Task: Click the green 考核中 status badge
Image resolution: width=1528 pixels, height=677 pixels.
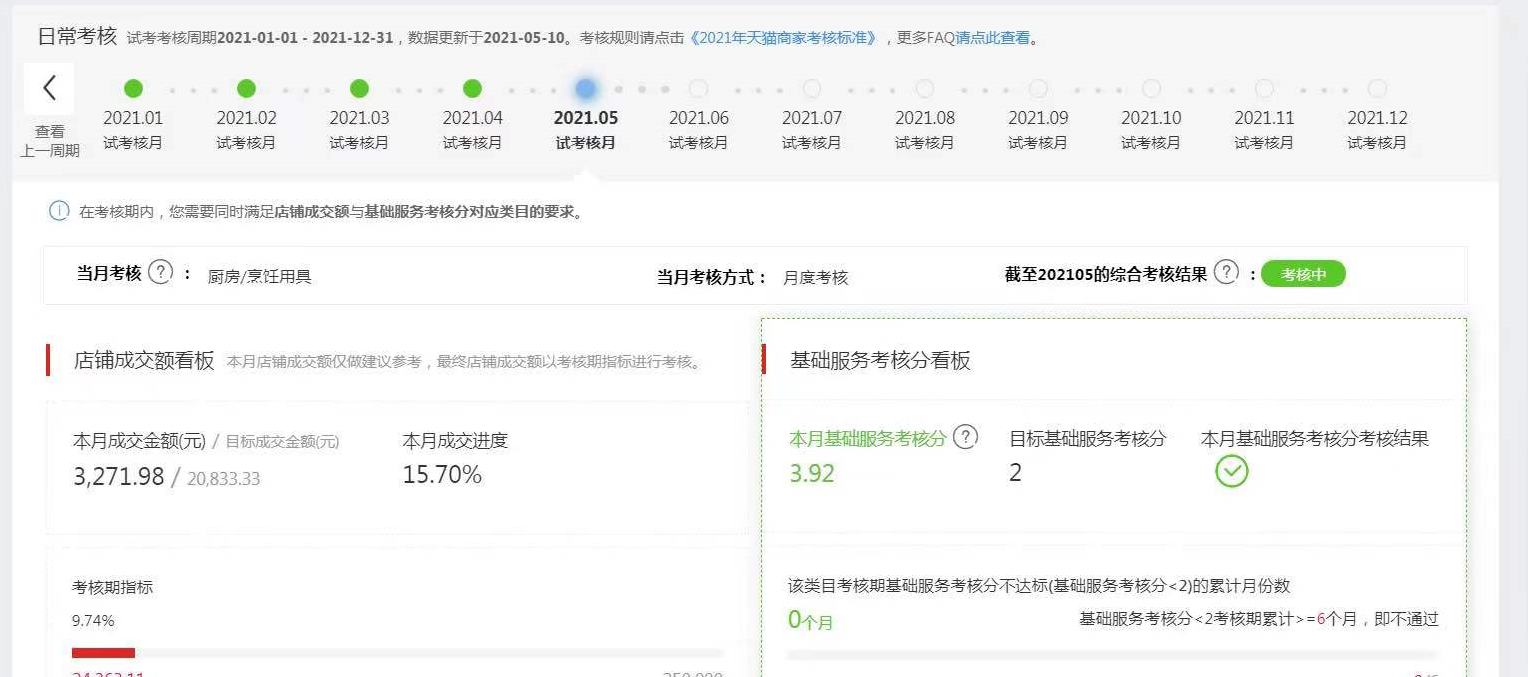Action: (1303, 274)
